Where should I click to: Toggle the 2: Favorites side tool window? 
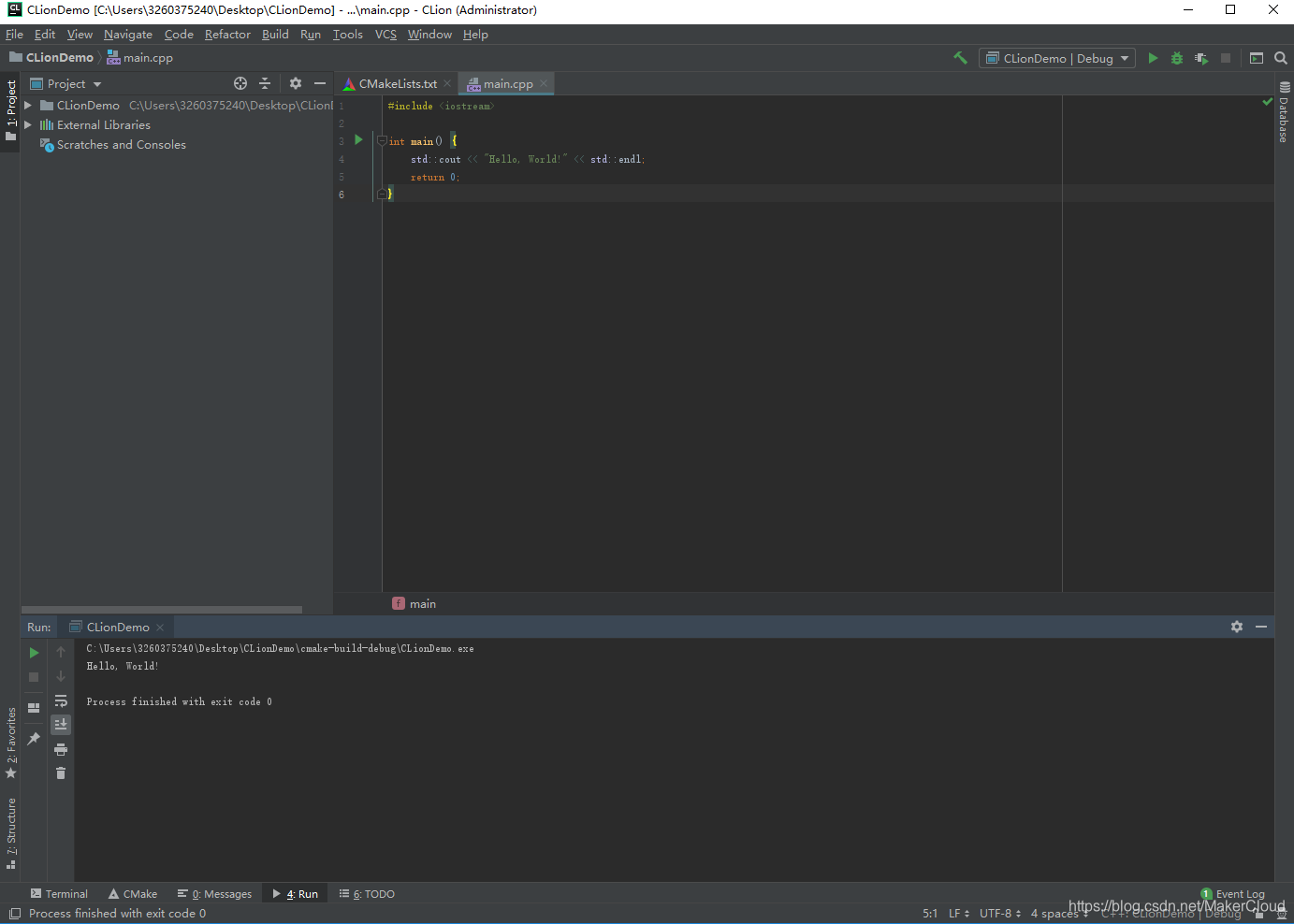[x=10, y=744]
